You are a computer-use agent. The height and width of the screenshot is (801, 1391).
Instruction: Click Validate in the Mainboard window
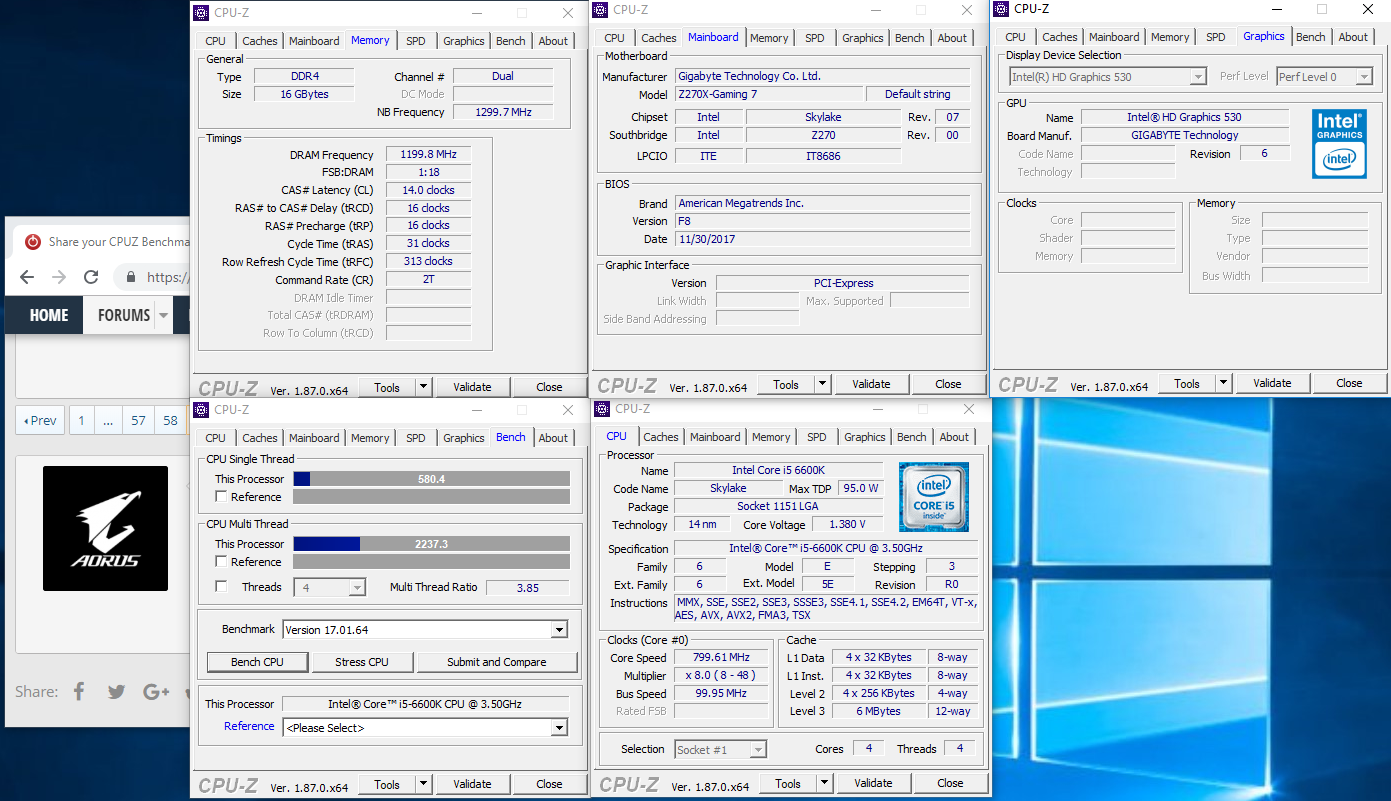pyautogui.click(x=871, y=384)
